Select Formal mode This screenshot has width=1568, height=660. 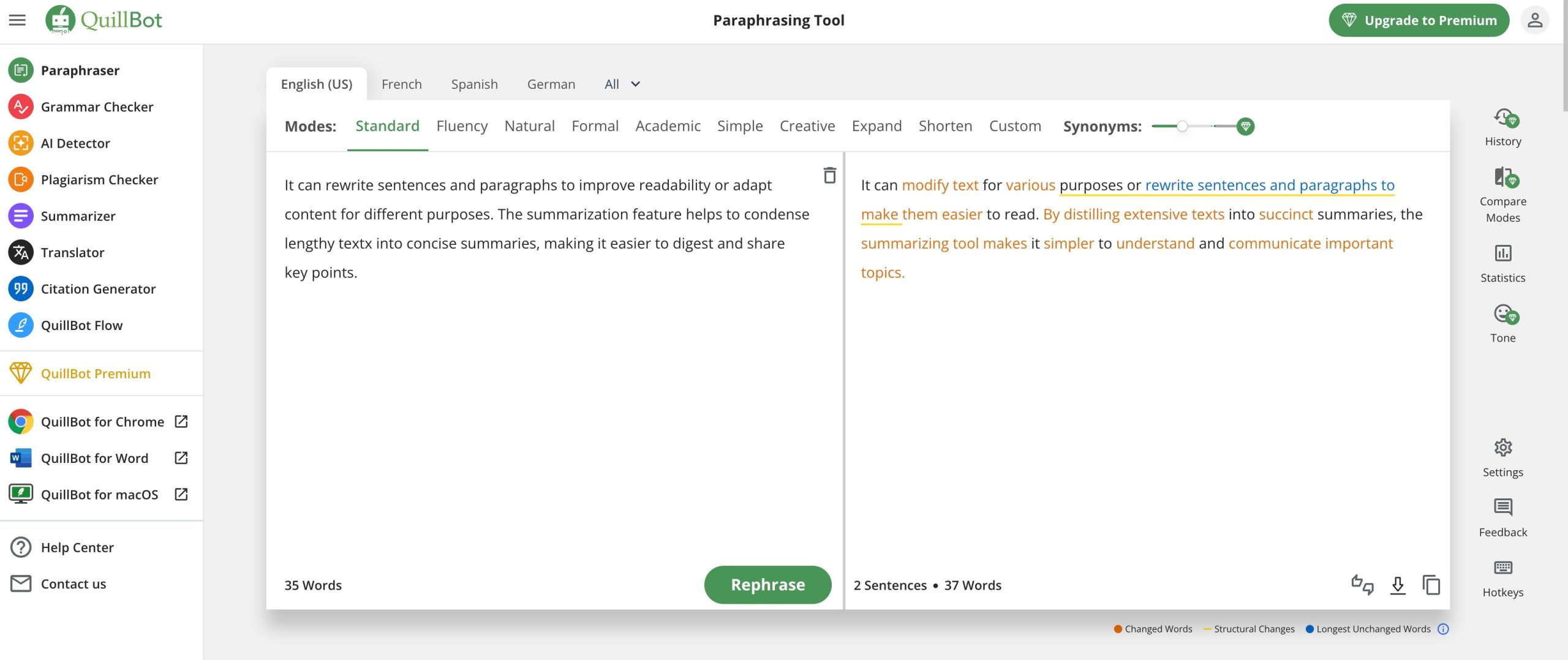click(x=595, y=126)
